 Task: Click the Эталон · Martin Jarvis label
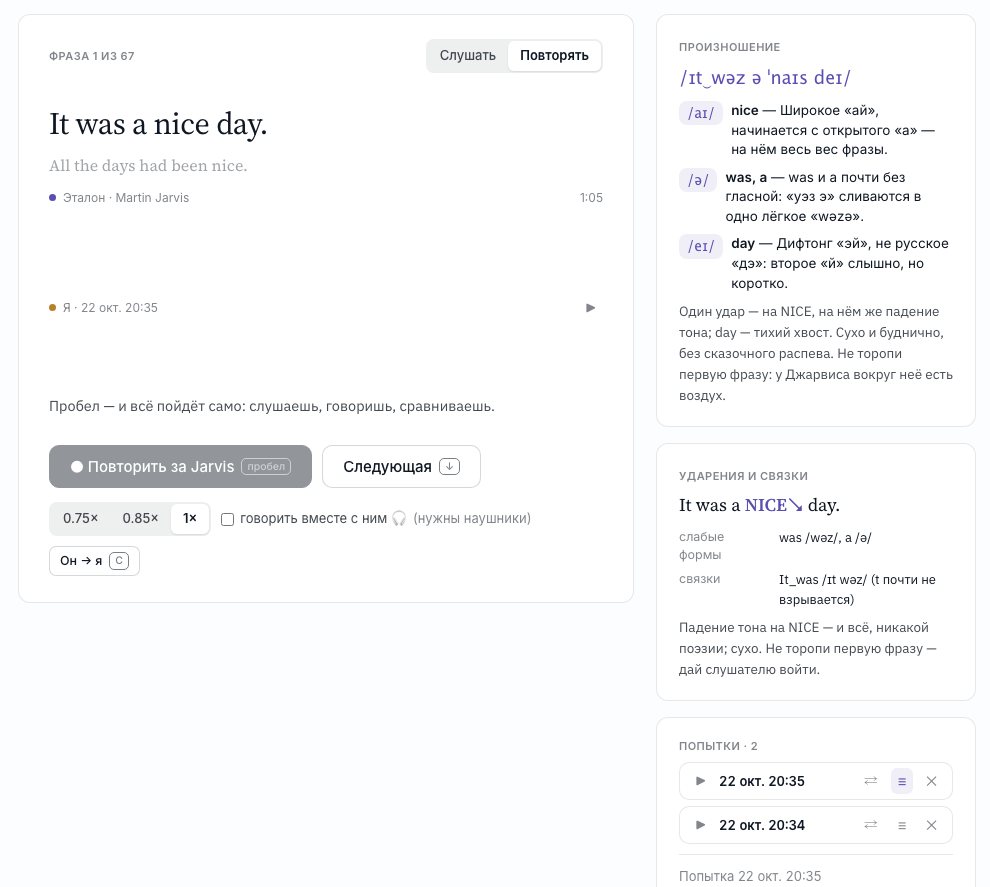(126, 198)
